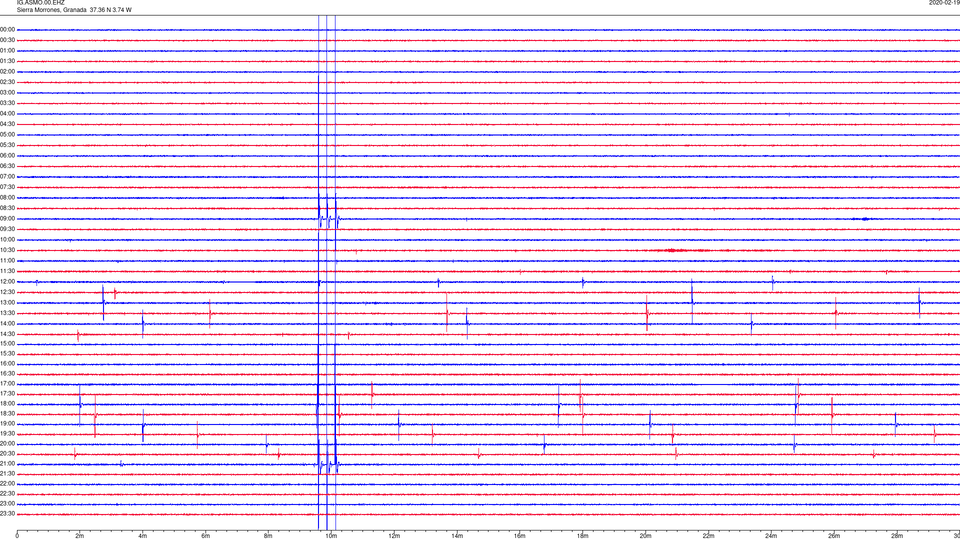960x540 pixels.
Task: Select the 12:30 row label
Action: [x=7, y=293]
